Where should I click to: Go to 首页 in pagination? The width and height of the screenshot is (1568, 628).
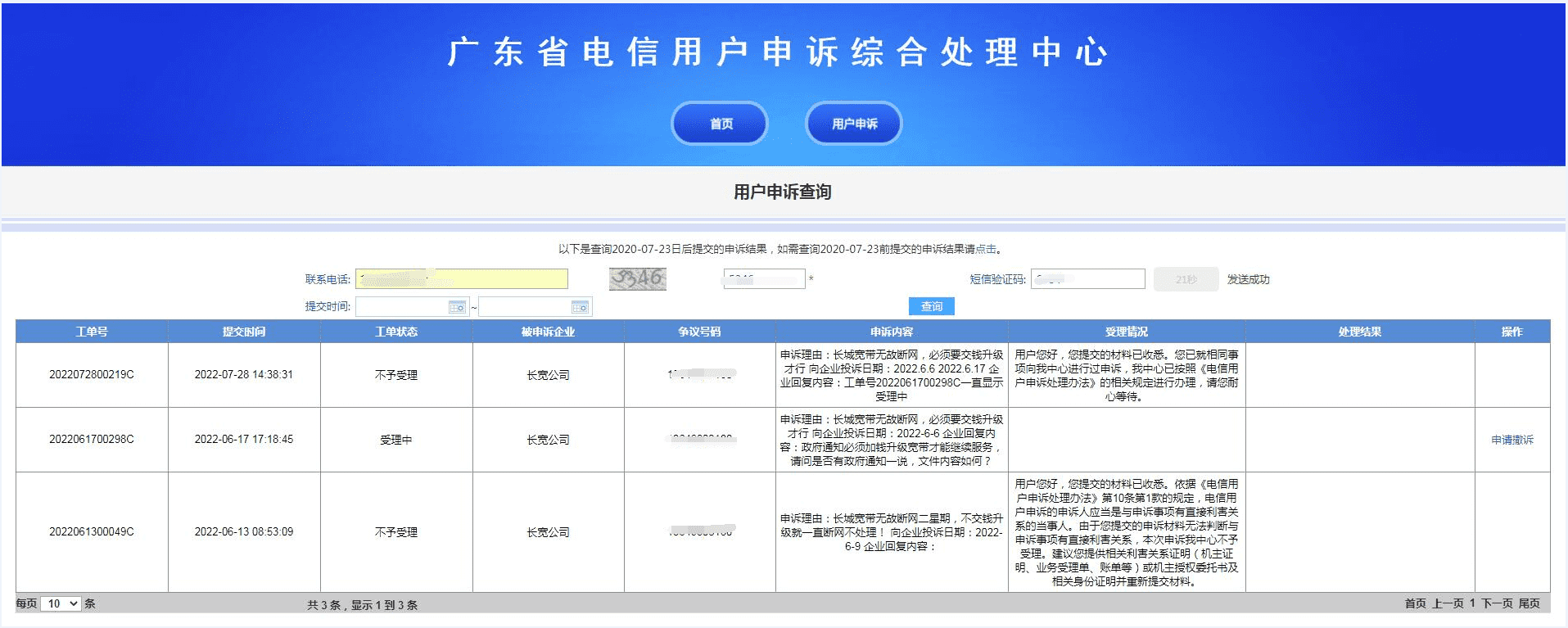click(1416, 603)
